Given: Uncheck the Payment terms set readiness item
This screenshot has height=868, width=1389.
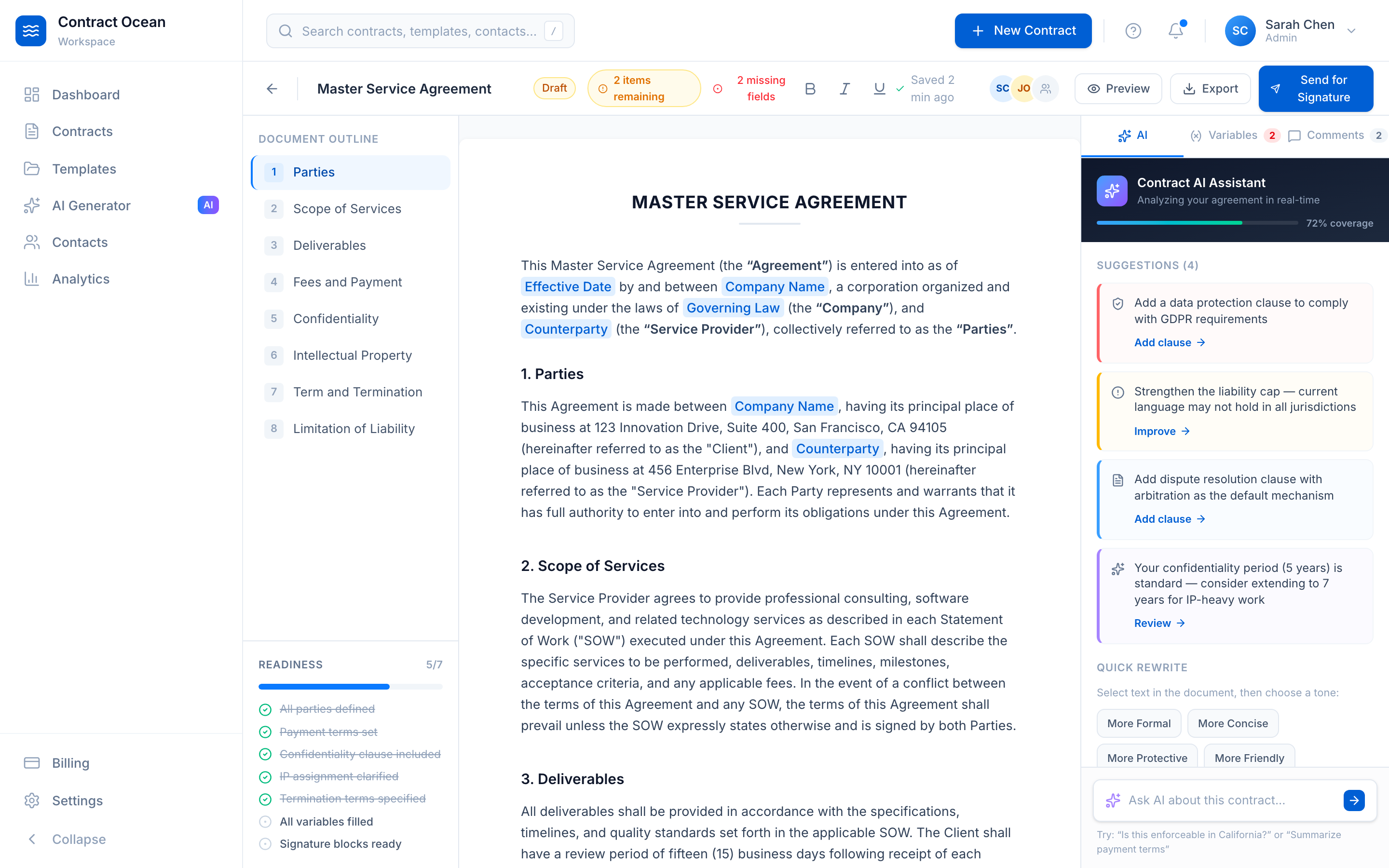Looking at the screenshot, I should [x=265, y=732].
